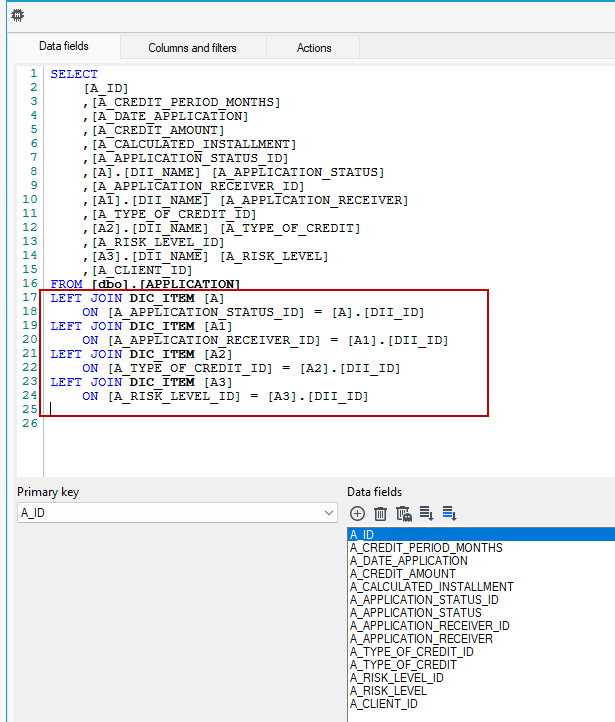
Task: Open the chip icon in window header
Action: coord(17,16)
